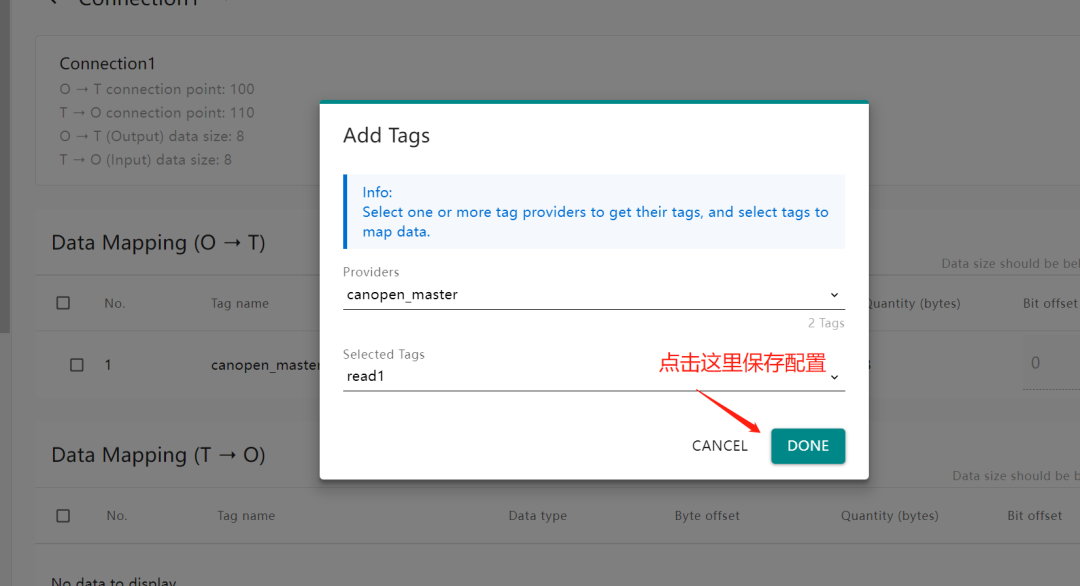Expand the Selected Tags dropdown arrow
1080x586 pixels.
834,377
